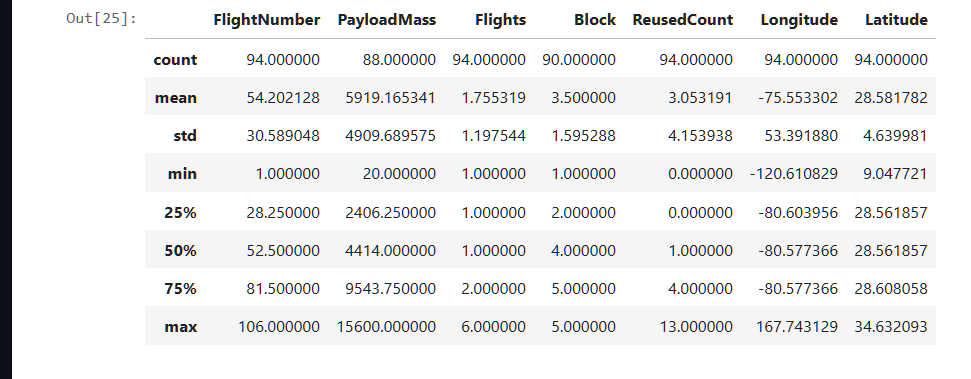Click the mean row label
This screenshot has height=379, width=971.
coord(176,98)
